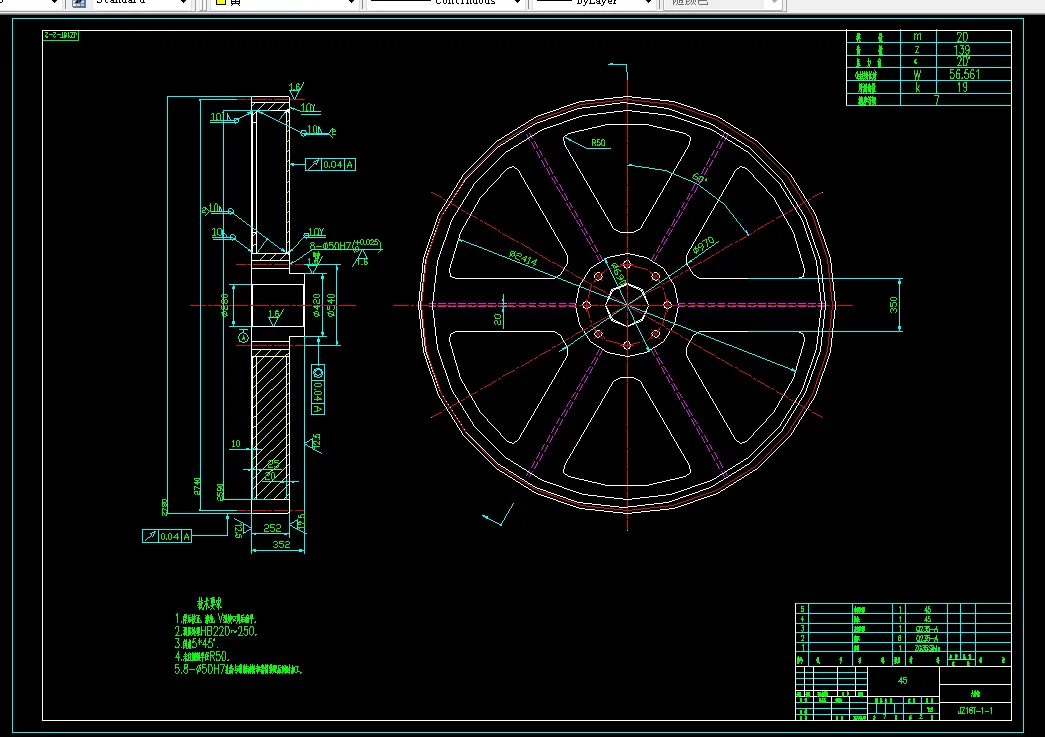Select the datum A circle symbol
Viewport: 1045px width, 737px height.
[x=243, y=338]
